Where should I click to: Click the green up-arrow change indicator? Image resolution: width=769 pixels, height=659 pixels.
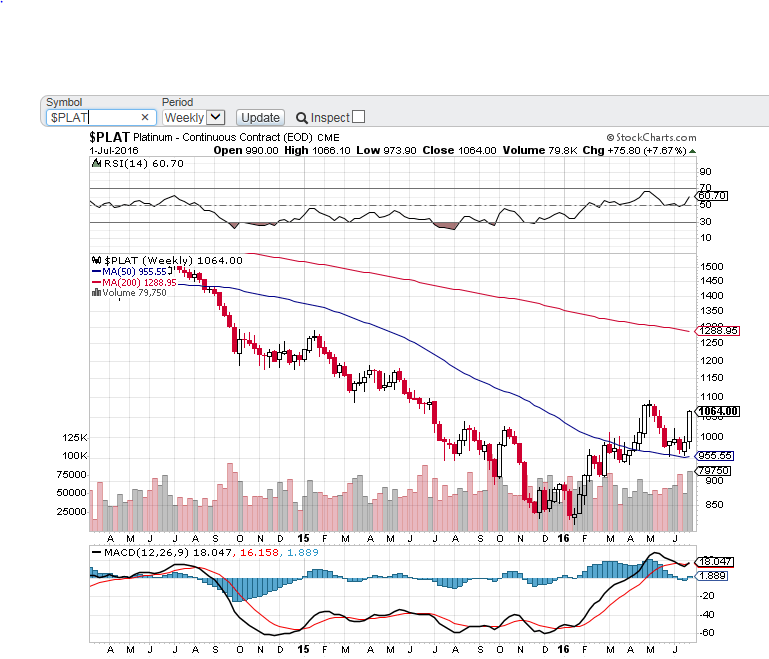coord(692,151)
